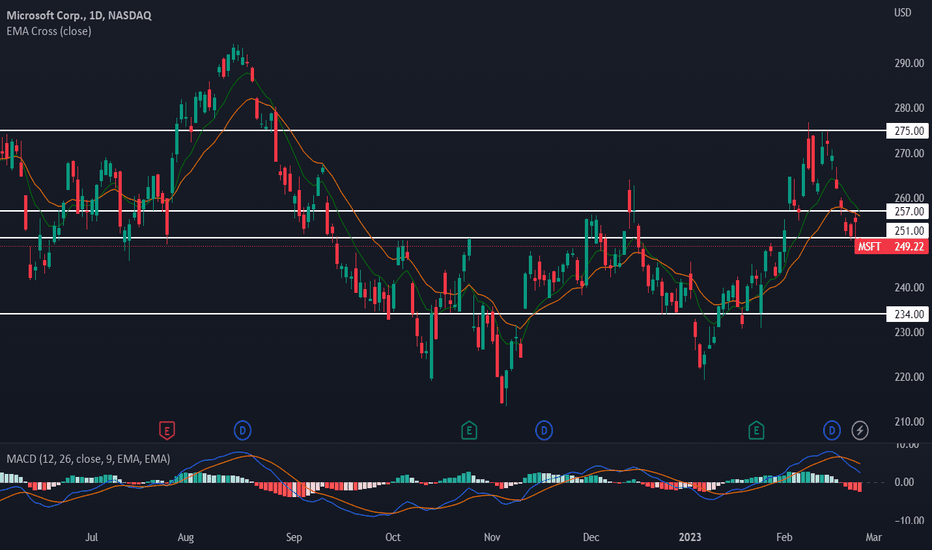Select the 257.00 horizontal line price label
Viewport: 932px width, 550px height.
907,211
